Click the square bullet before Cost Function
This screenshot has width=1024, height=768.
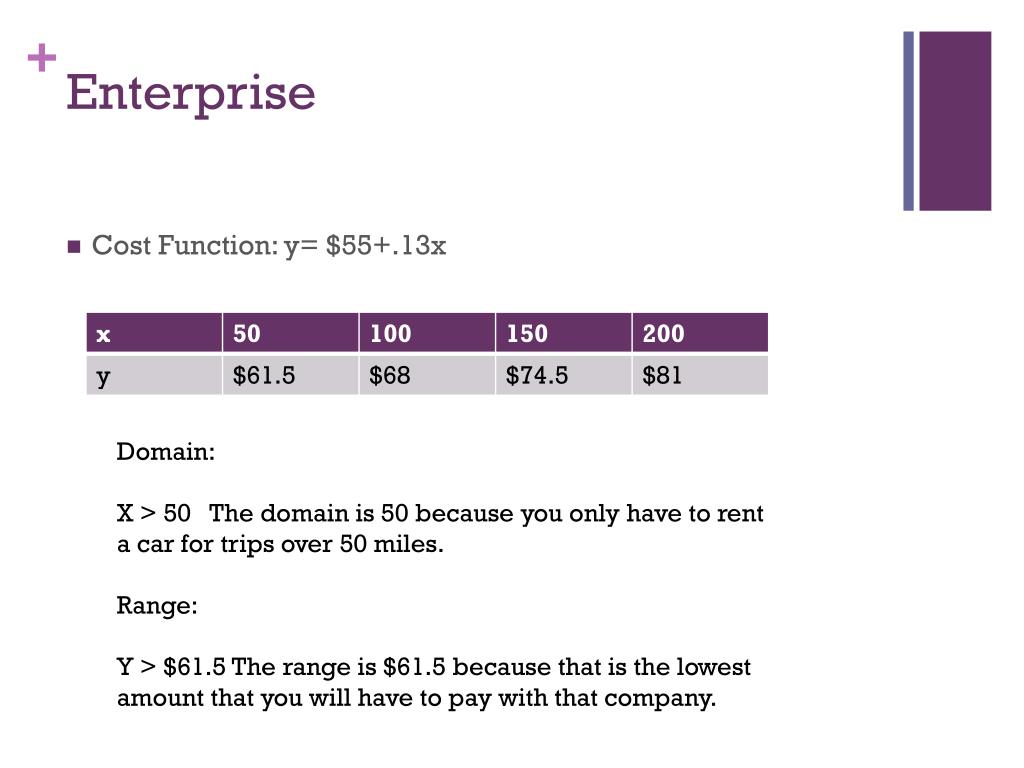pos(73,247)
